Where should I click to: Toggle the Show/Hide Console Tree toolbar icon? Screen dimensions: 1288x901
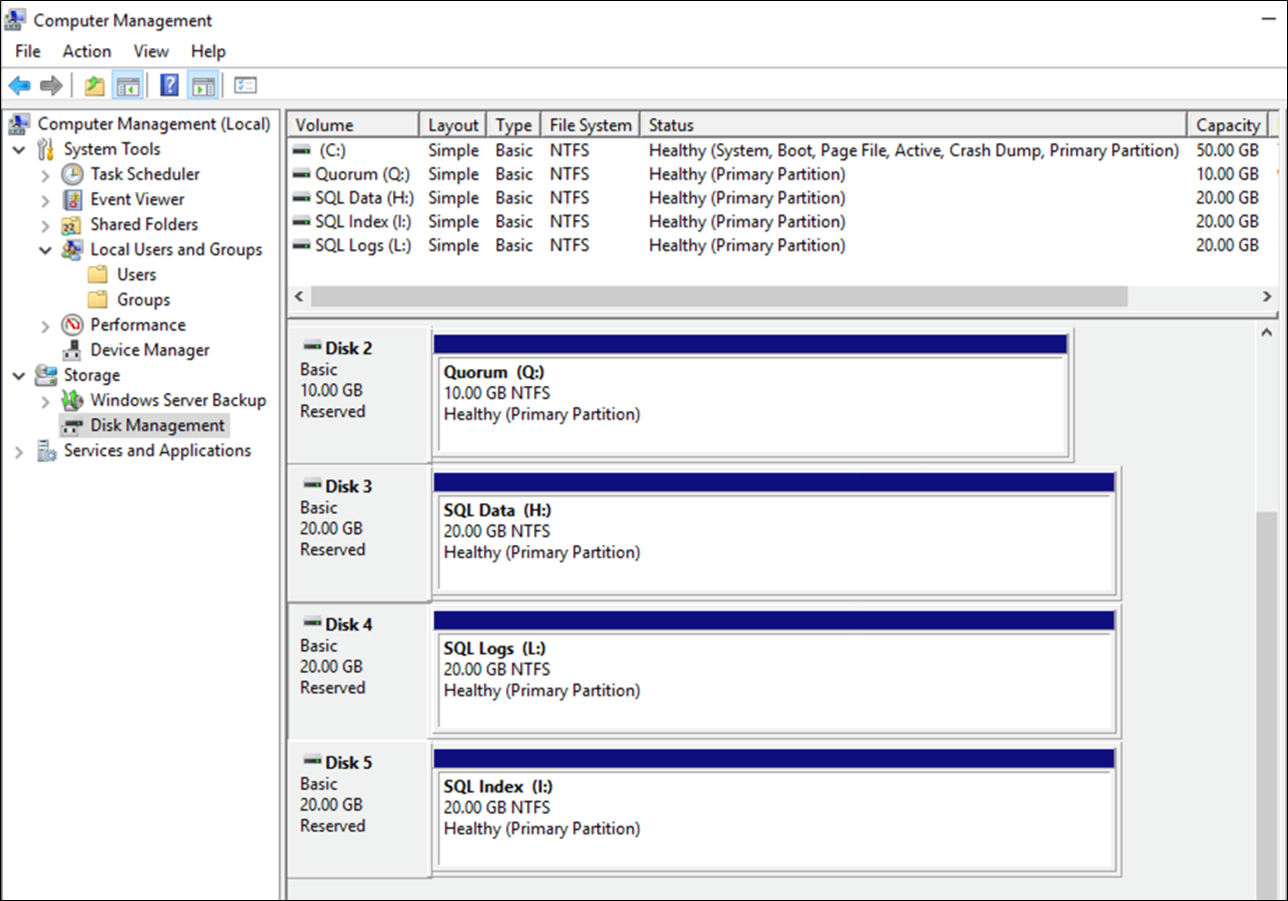[128, 85]
